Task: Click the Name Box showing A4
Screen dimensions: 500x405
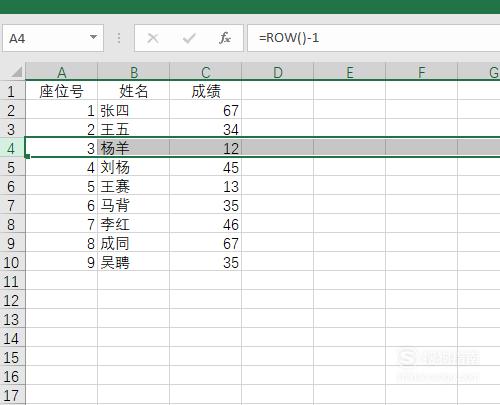Action: (53, 38)
